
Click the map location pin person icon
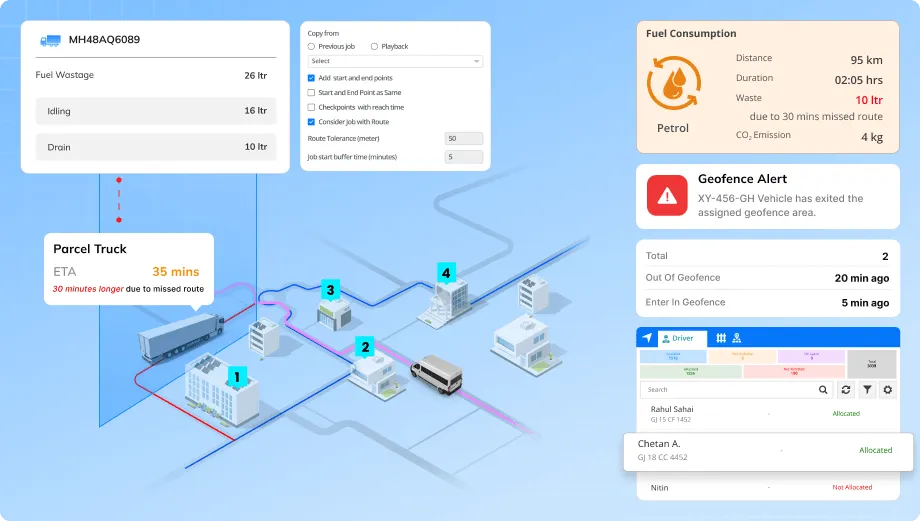(737, 338)
